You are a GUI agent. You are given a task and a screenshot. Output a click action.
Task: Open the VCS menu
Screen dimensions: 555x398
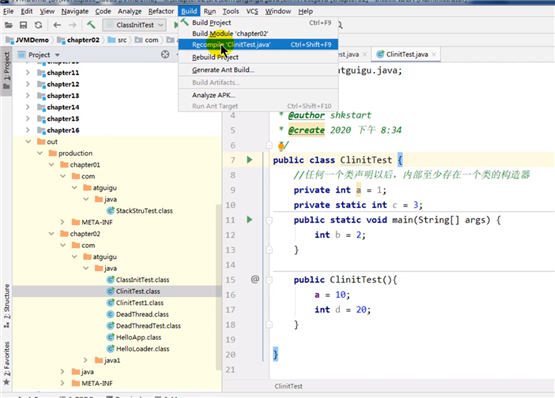[x=252, y=11]
